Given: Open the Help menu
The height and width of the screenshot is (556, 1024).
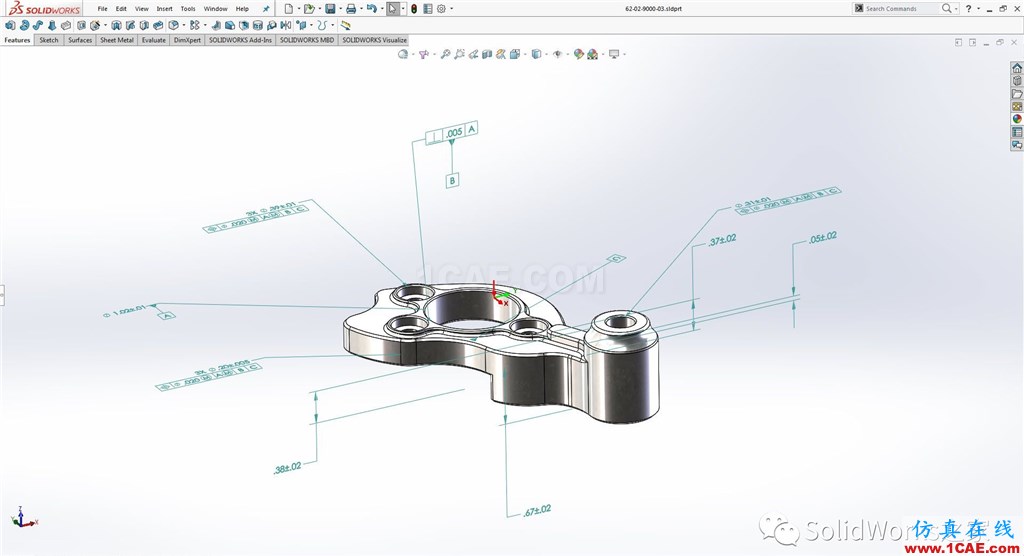Looking at the screenshot, I should pos(242,9).
